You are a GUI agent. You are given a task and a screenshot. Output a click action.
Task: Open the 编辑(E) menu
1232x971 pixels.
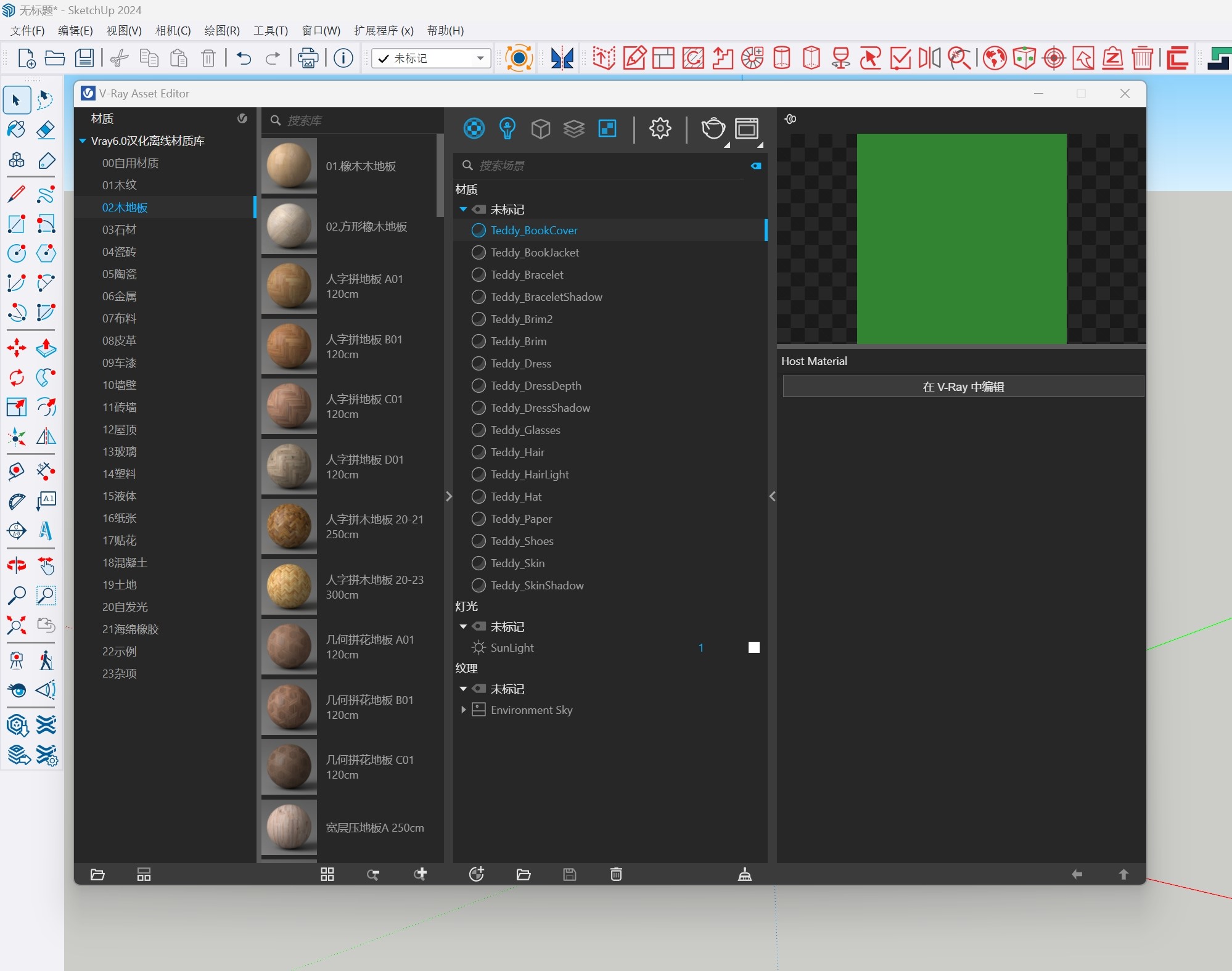tap(75, 31)
